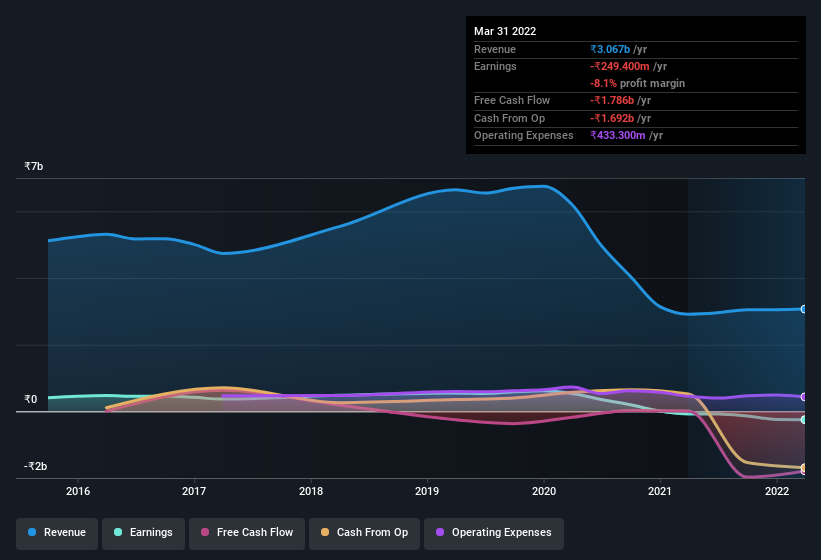Click the -₹1.692b cash from op value
Viewport: 821px width, 560px height.
click(x=612, y=118)
